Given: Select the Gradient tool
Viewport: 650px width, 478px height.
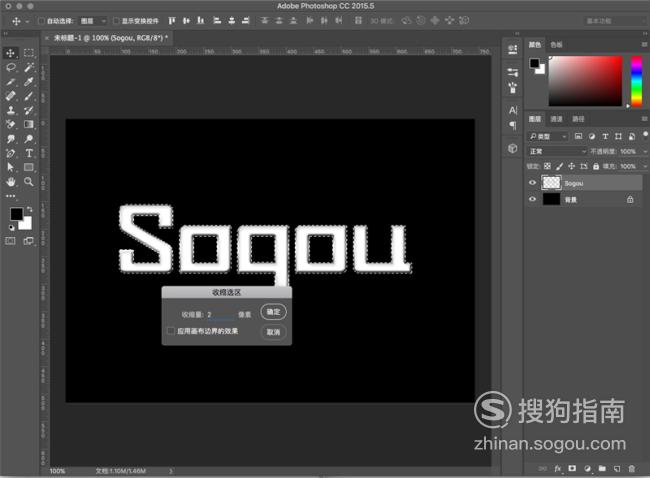Looking at the screenshot, I should [x=29, y=124].
